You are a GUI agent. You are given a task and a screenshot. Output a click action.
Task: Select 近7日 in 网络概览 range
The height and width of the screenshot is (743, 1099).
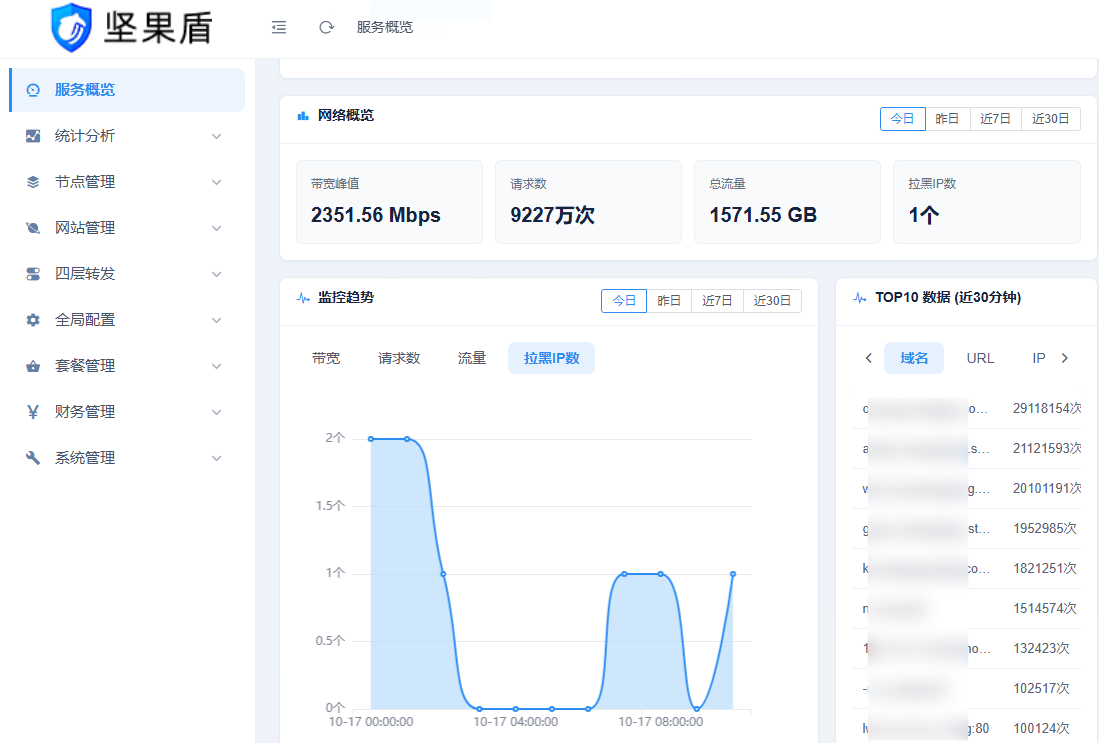click(x=995, y=118)
